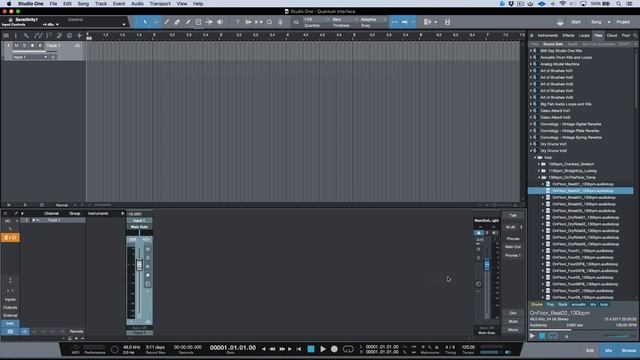This screenshot has height=360, width=640.
Task: Click the rewind transport button
Action: pyautogui.click(x=272, y=349)
